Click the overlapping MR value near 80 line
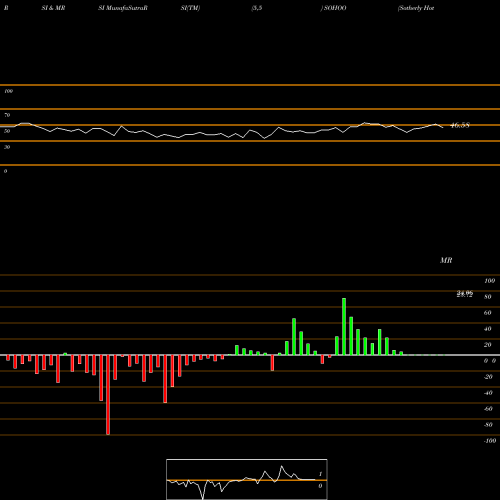The height and width of the screenshot is (500, 500). (x=465, y=294)
